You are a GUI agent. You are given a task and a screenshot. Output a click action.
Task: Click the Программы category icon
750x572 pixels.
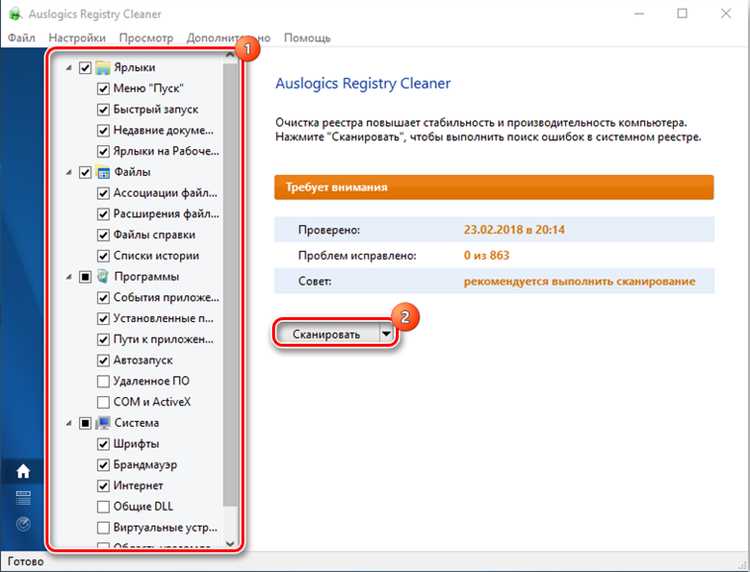click(x=103, y=276)
